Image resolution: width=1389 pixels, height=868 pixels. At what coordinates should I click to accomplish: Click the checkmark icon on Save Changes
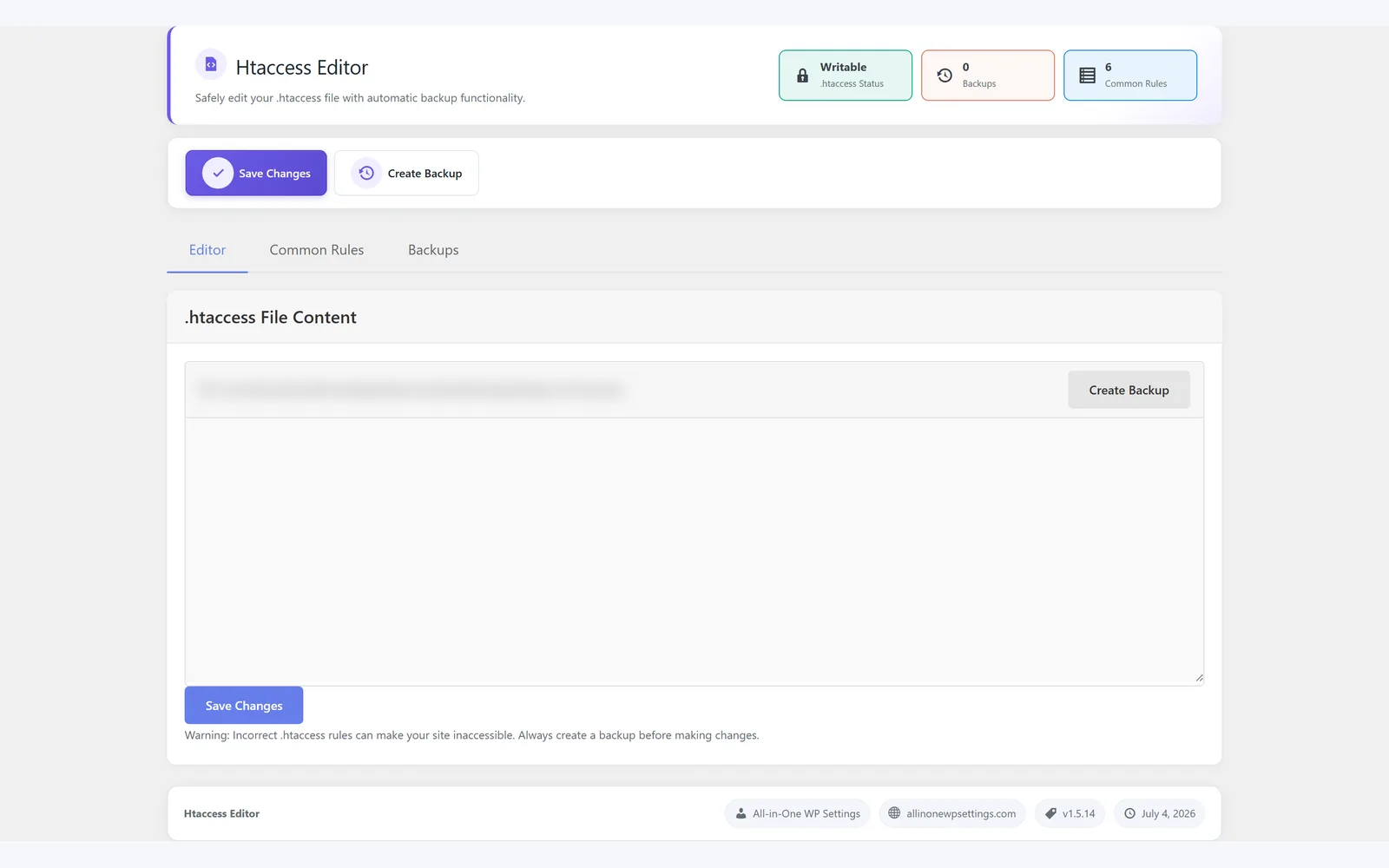(218, 173)
